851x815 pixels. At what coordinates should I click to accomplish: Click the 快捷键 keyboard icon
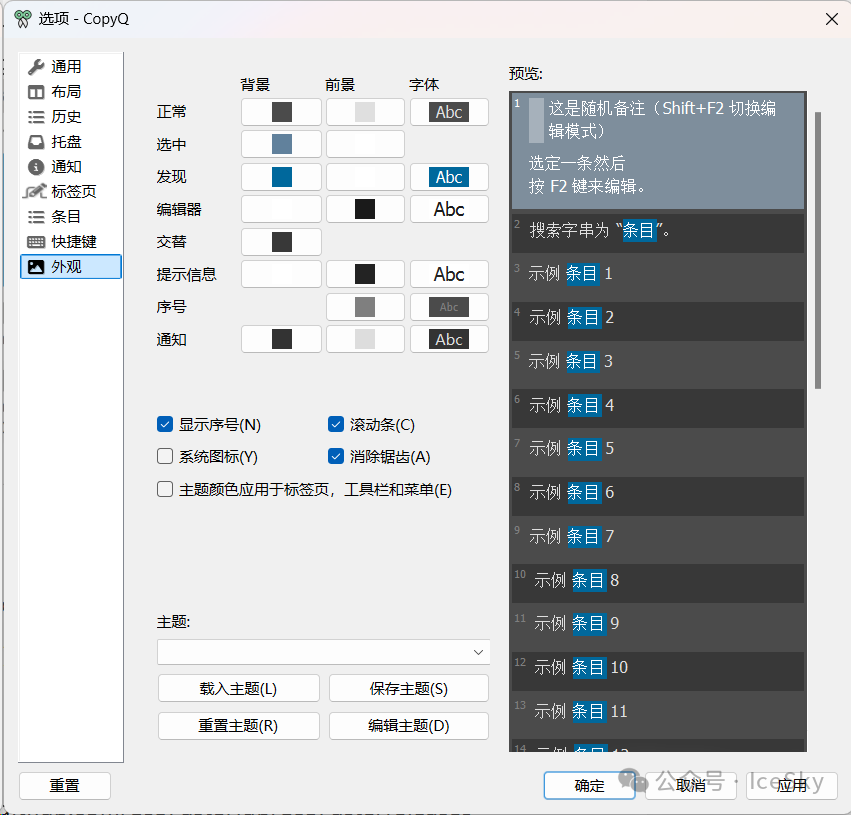(36, 242)
